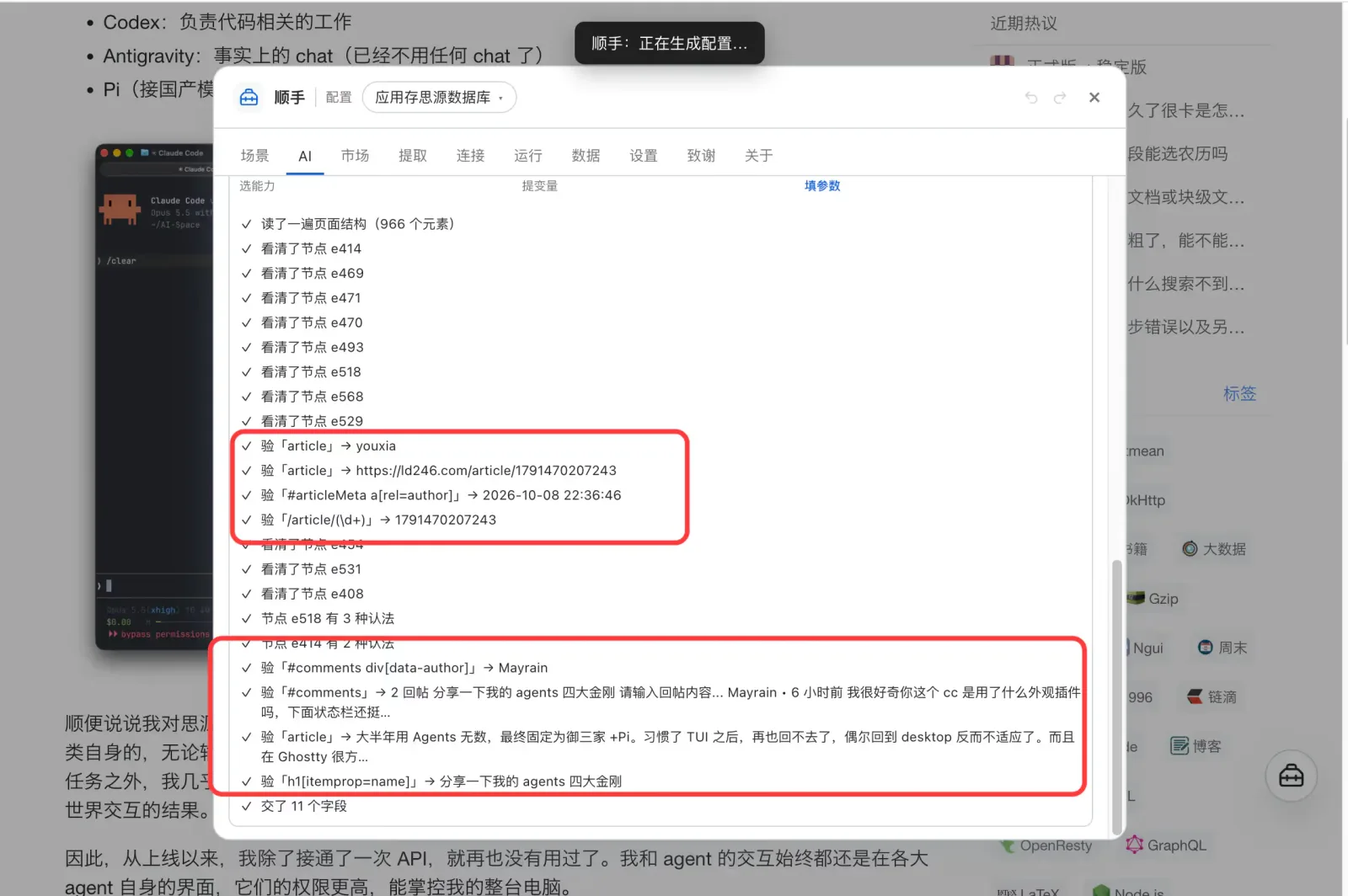Click the 博客 tag icon
1348x896 pixels.
click(1179, 746)
